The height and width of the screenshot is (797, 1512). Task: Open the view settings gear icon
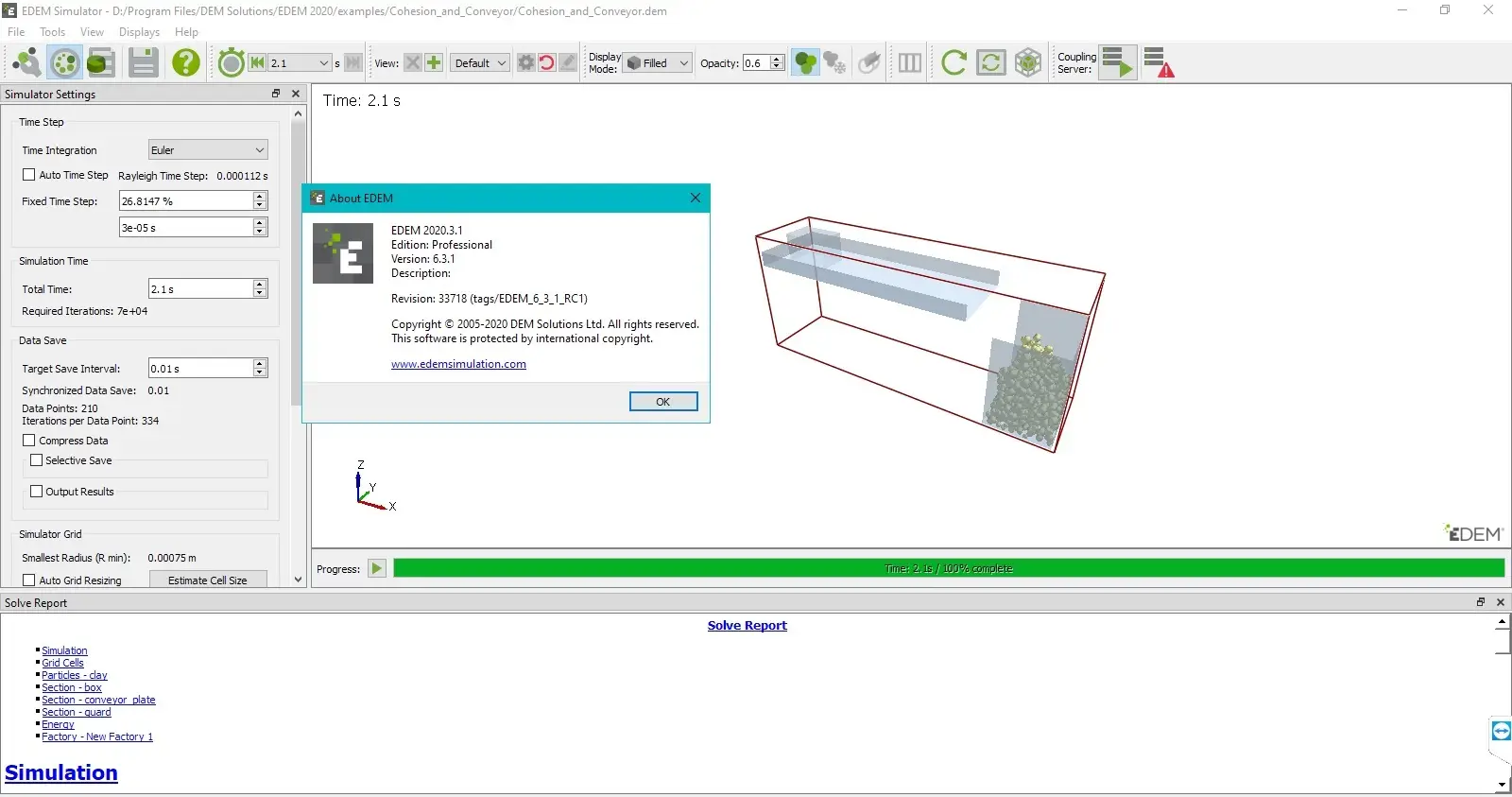(x=525, y=63)
